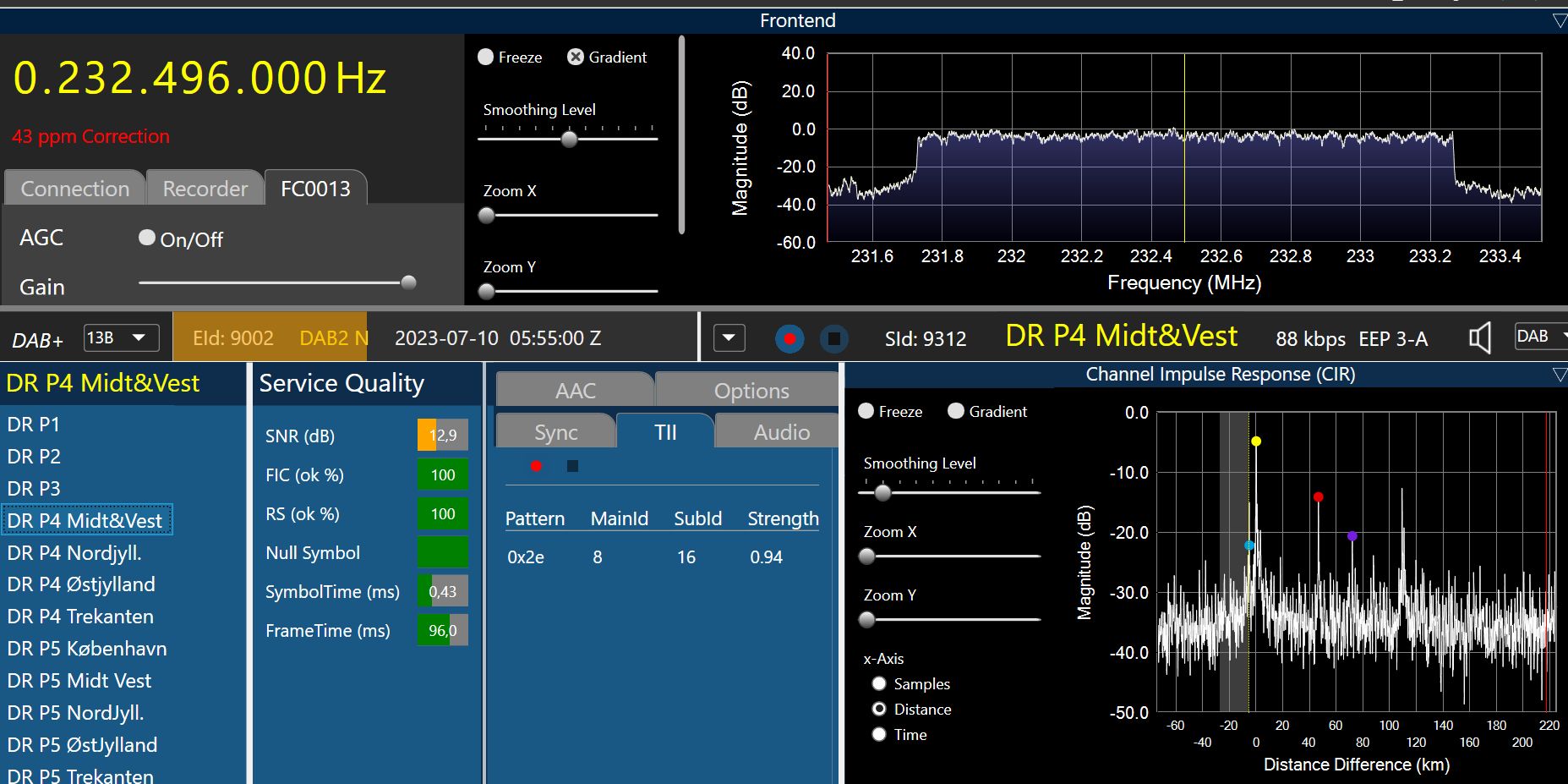Screen dimensions: 1568x784
Task: Open the Audio tab
Action: click(781, 432)
